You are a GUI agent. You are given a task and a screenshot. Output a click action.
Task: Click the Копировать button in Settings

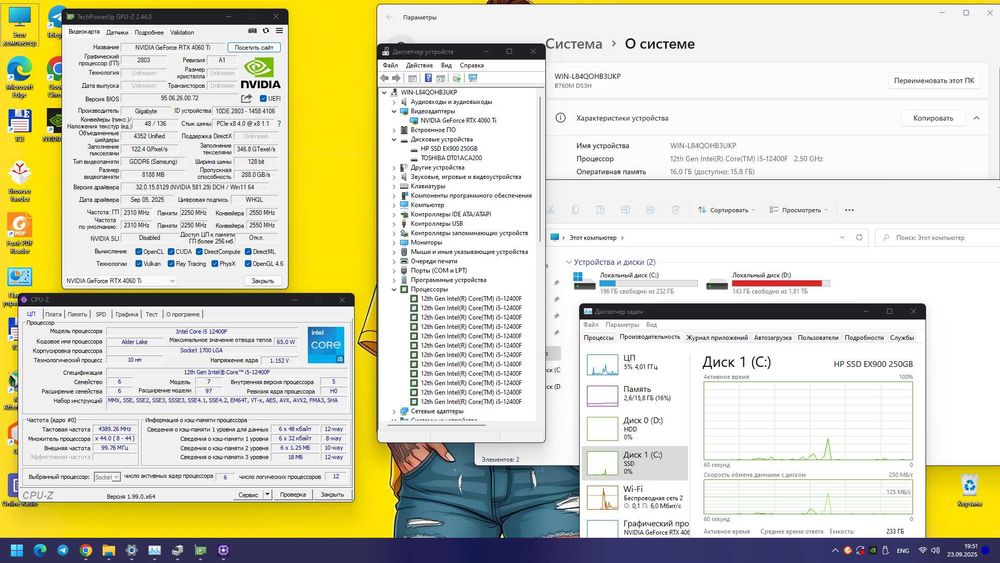point(933,118)
